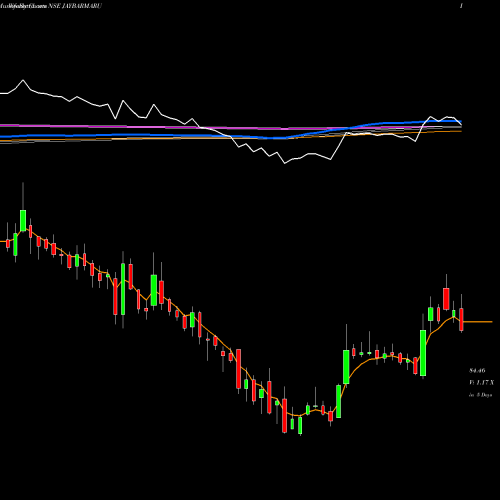Click the 'in 0 Days' label

point(480,395)
